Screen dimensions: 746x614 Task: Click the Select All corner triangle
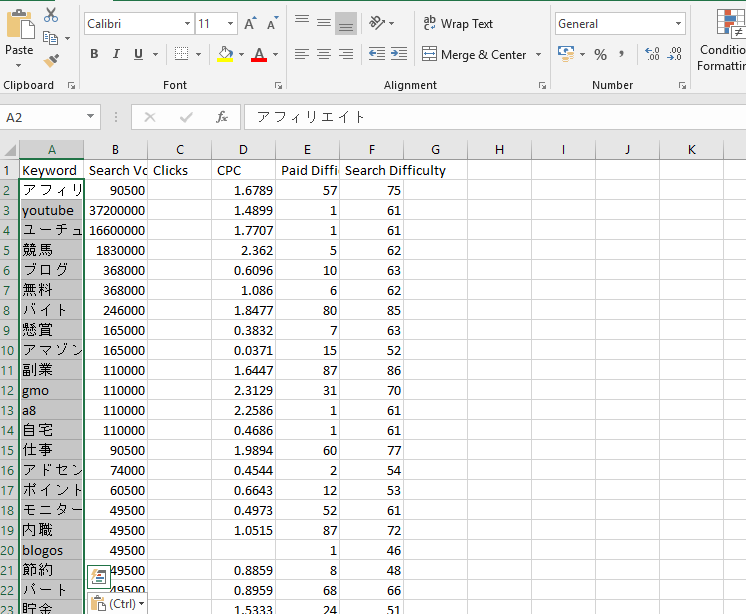10,150
